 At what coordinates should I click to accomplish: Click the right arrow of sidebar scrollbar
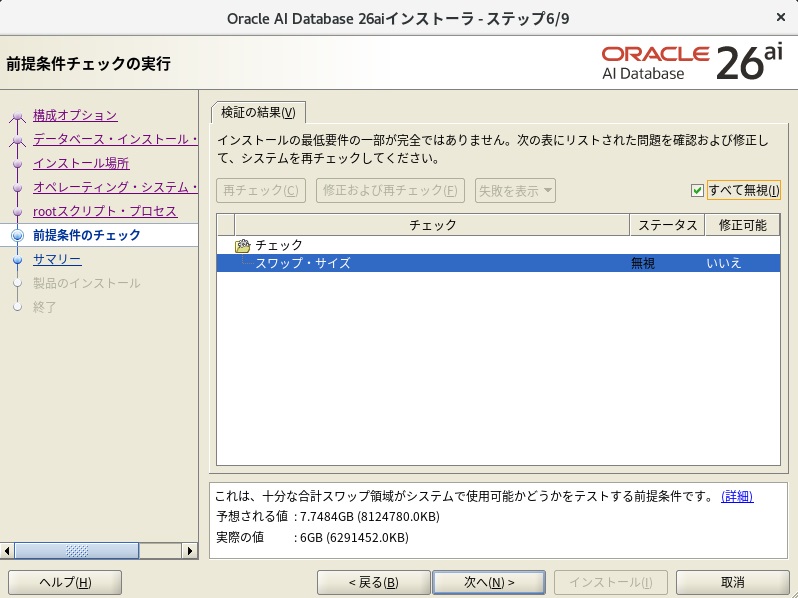(190, 551)
